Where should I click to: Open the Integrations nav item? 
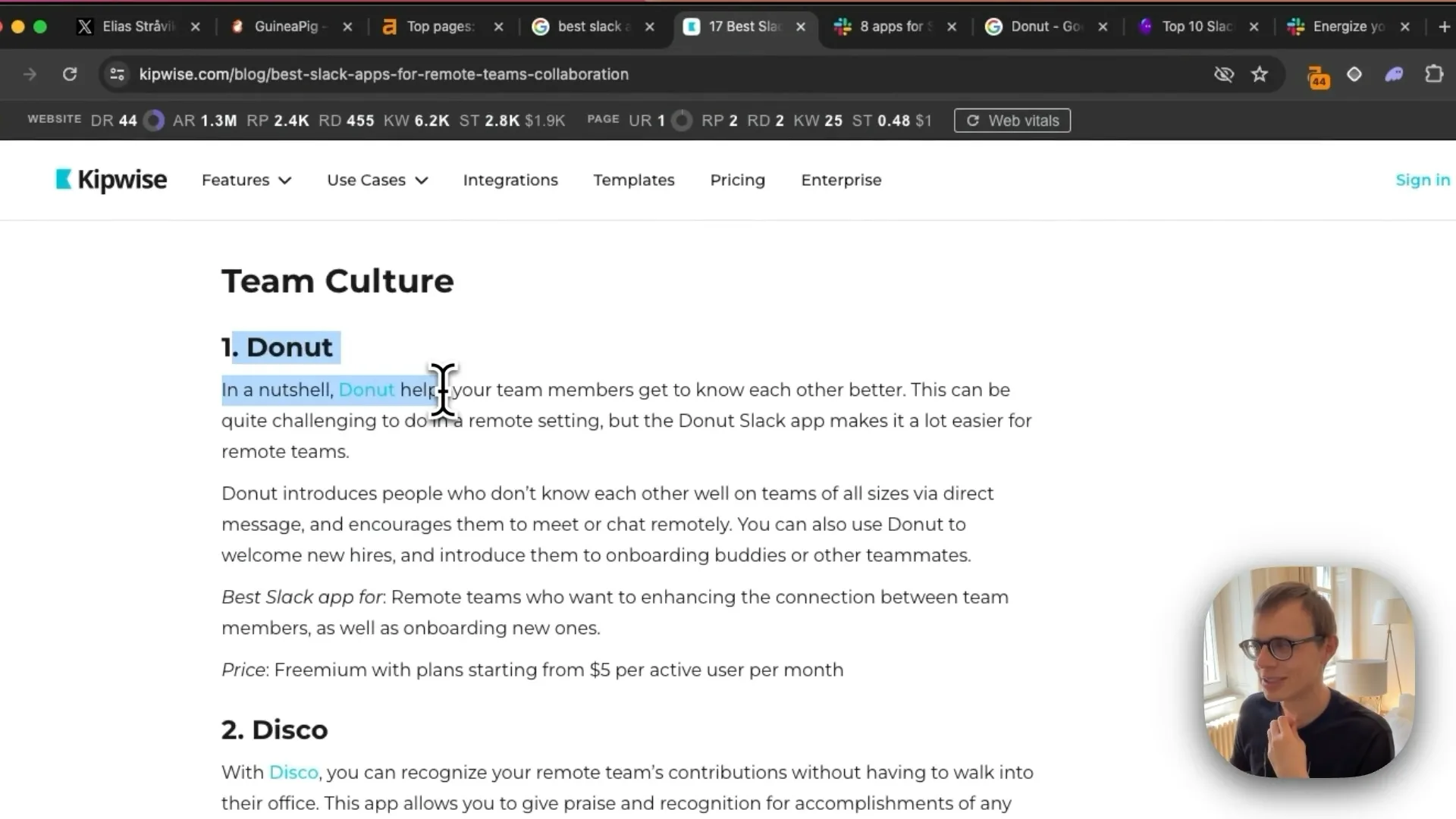510,180
